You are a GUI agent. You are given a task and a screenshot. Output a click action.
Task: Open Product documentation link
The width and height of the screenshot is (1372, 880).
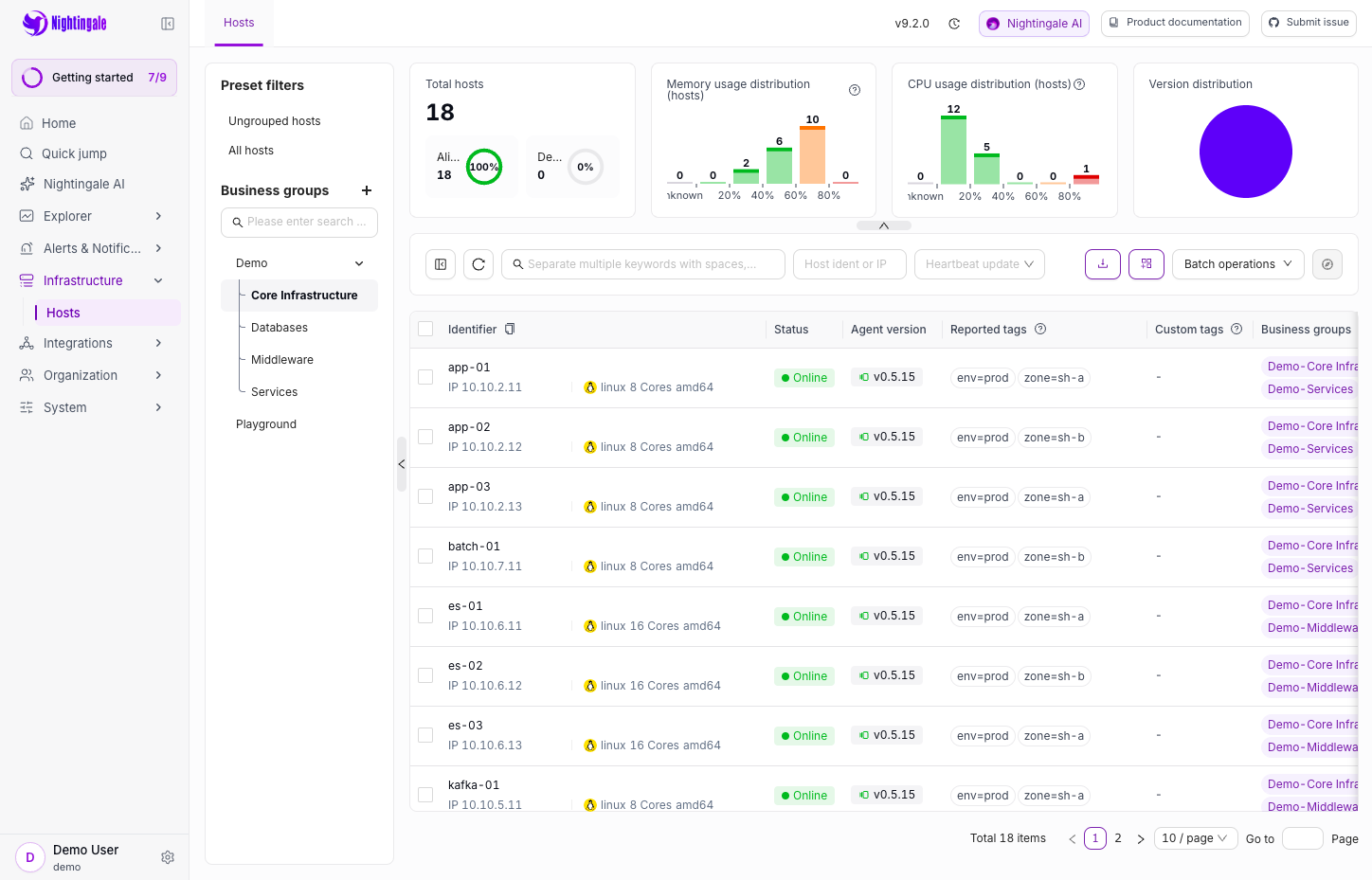(x=1175, y=23)
